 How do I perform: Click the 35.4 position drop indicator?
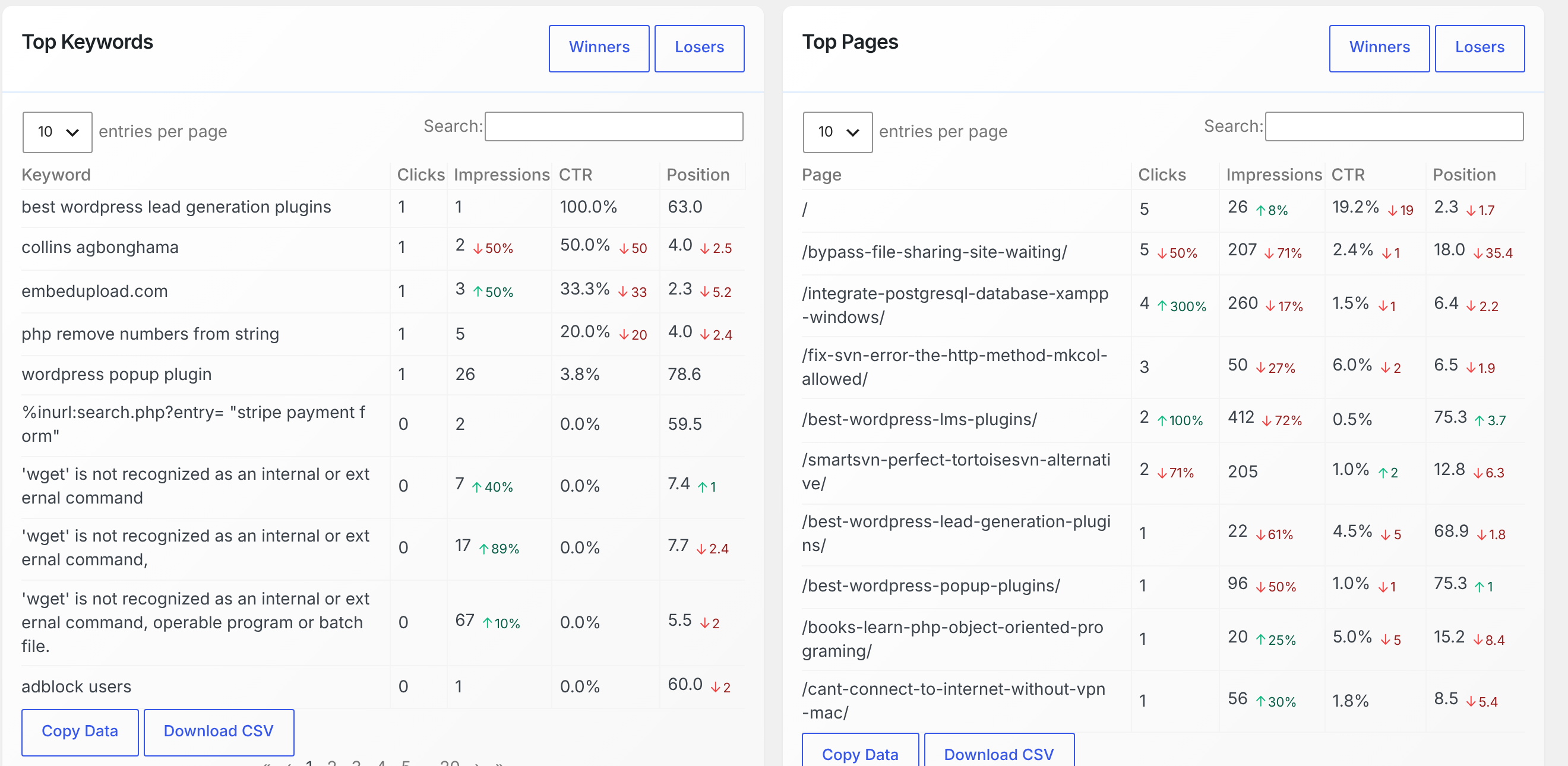[x=1493, y=254]
